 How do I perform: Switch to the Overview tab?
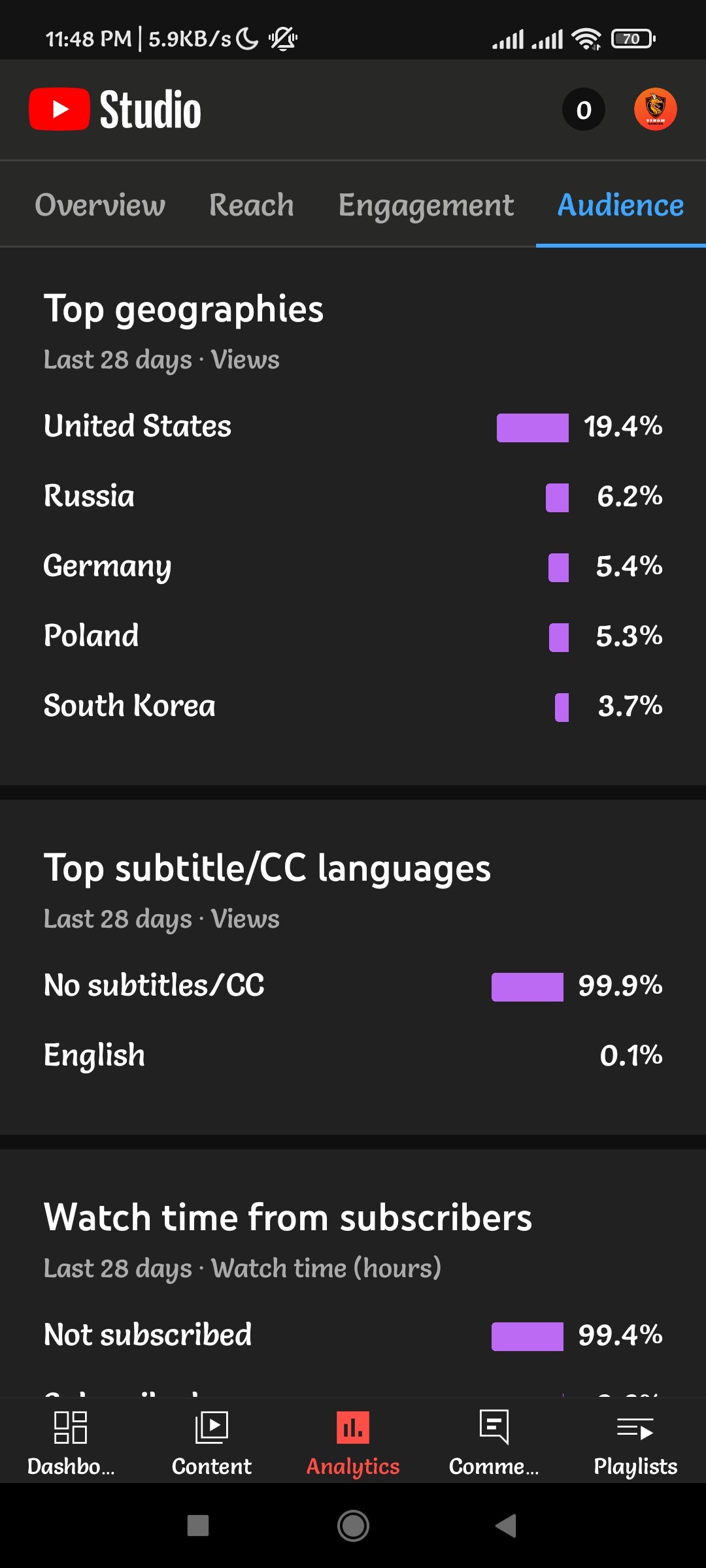point(100,205)
